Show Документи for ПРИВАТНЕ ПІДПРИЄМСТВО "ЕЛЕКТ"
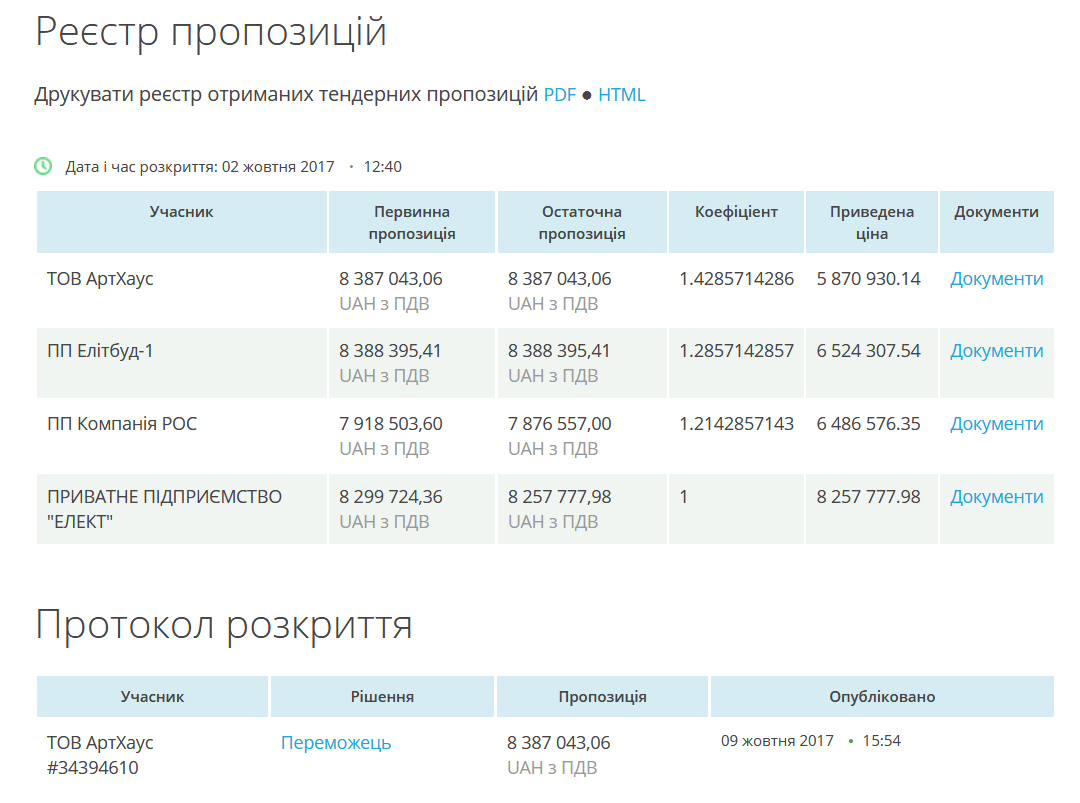 (996, 497)
